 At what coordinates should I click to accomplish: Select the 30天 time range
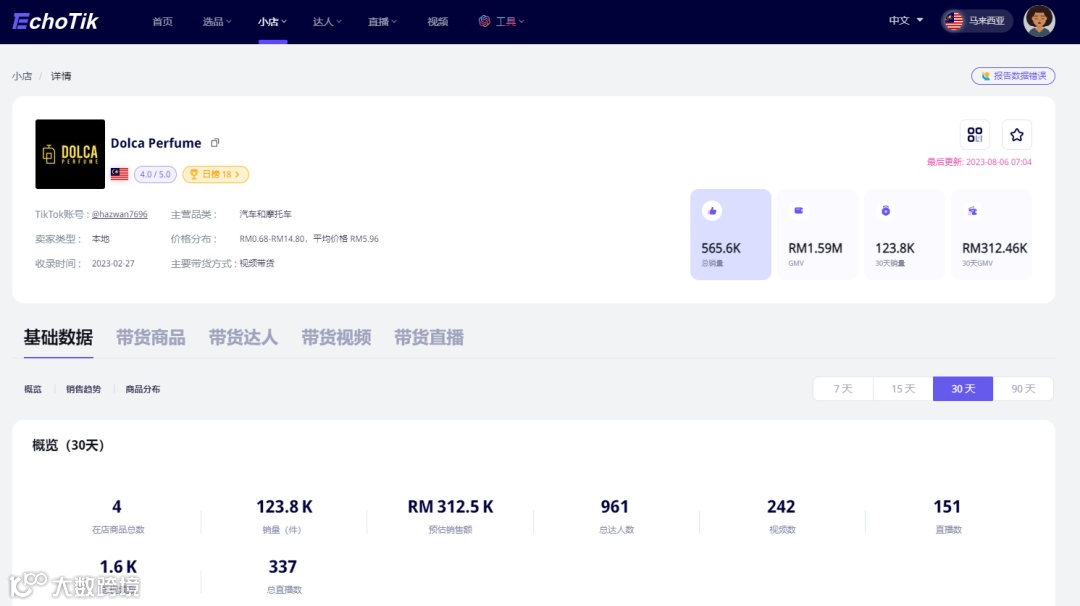click(963, 389)
